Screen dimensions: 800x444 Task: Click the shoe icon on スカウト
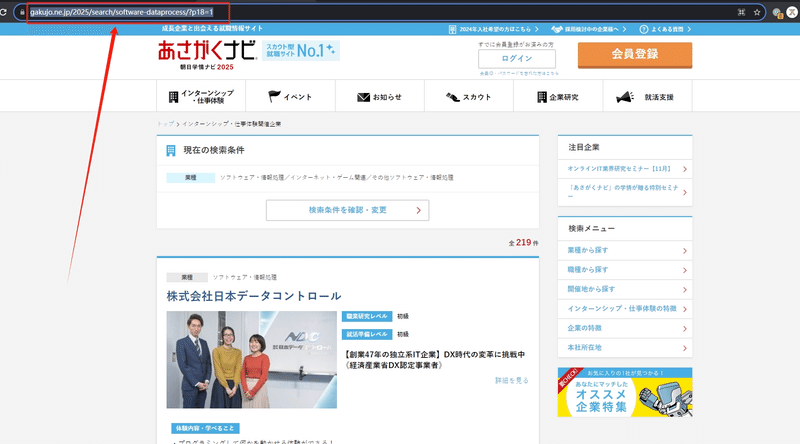click(453, 97)
